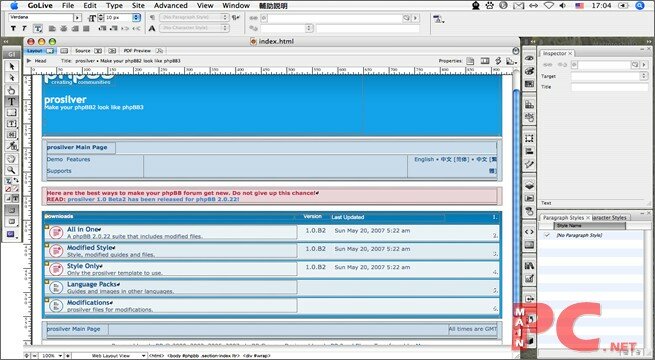Expand the Head section triangle
The image size is (655, 360).
coord(29,61)
